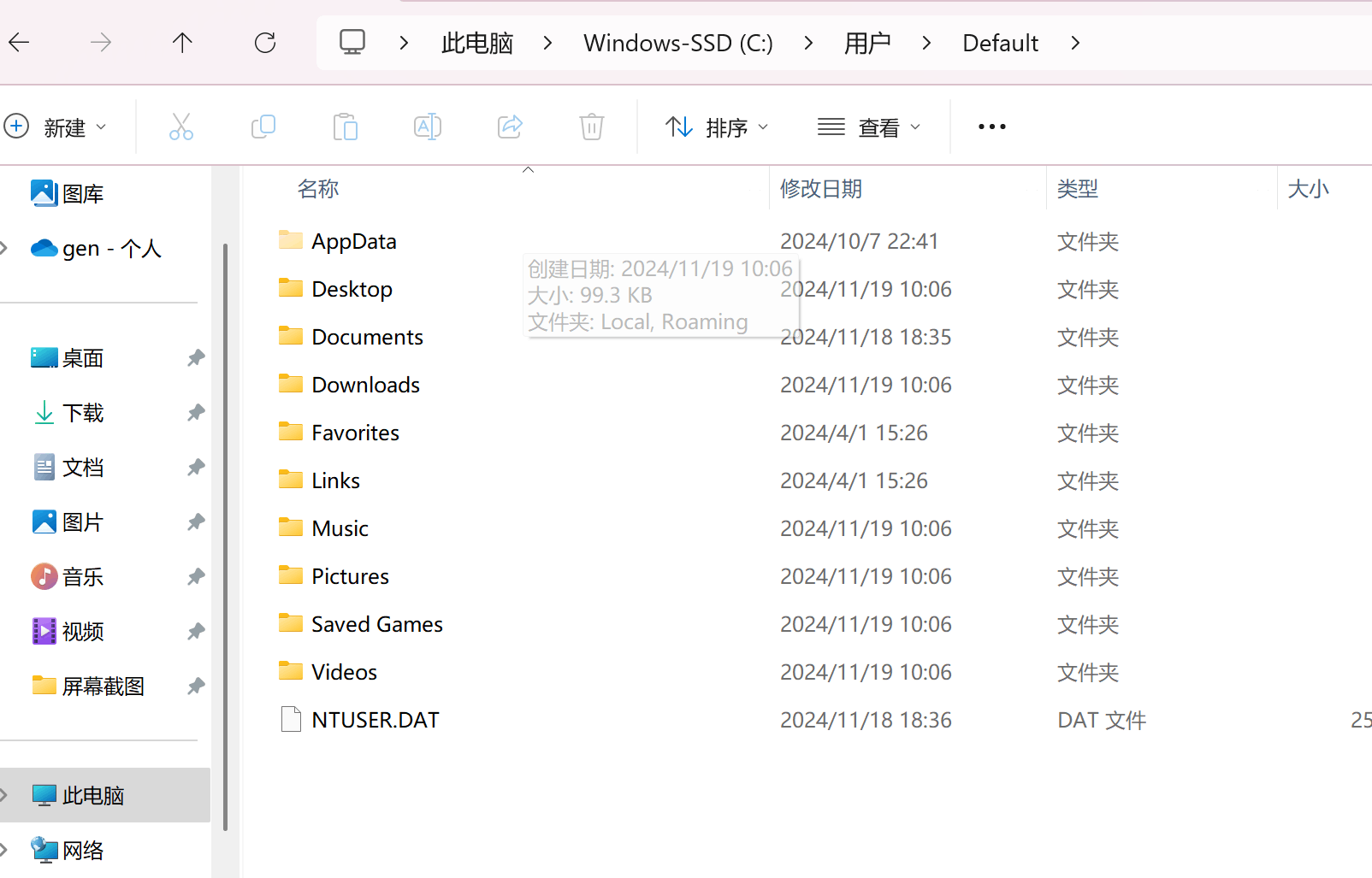Click the Copy icon in the toolbar
1372x878 pixels.
[263, 127]
